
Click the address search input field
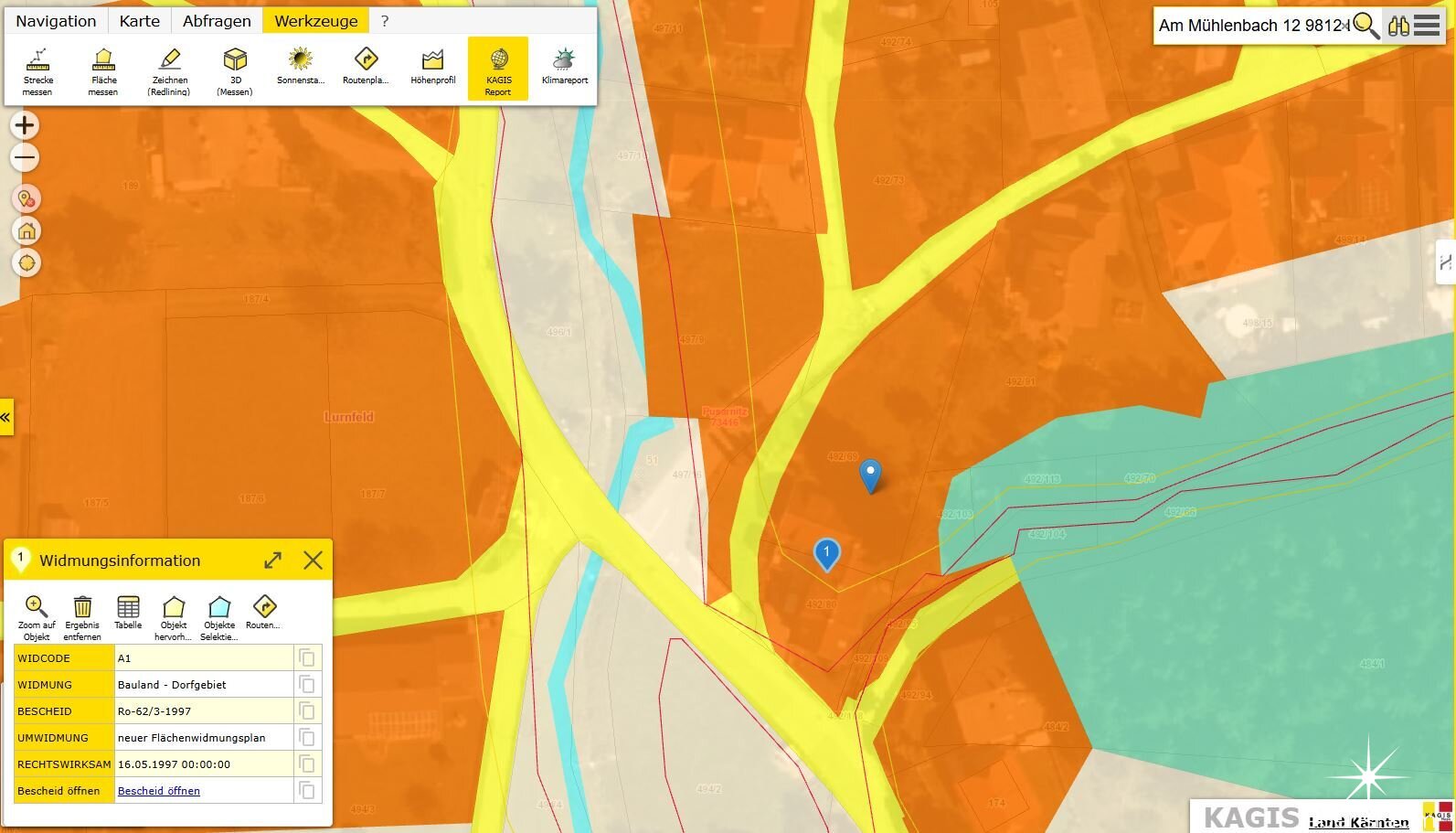(1250, 26)
